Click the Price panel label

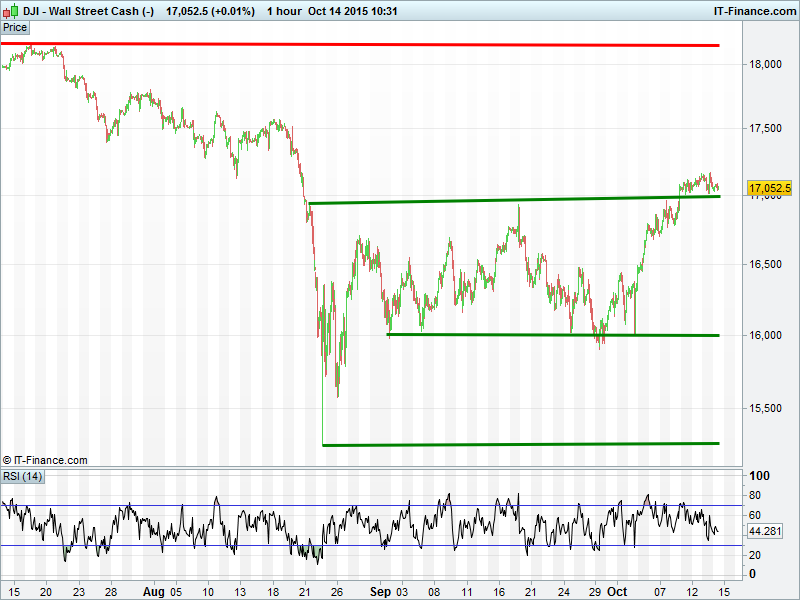(x=15, y=27)
